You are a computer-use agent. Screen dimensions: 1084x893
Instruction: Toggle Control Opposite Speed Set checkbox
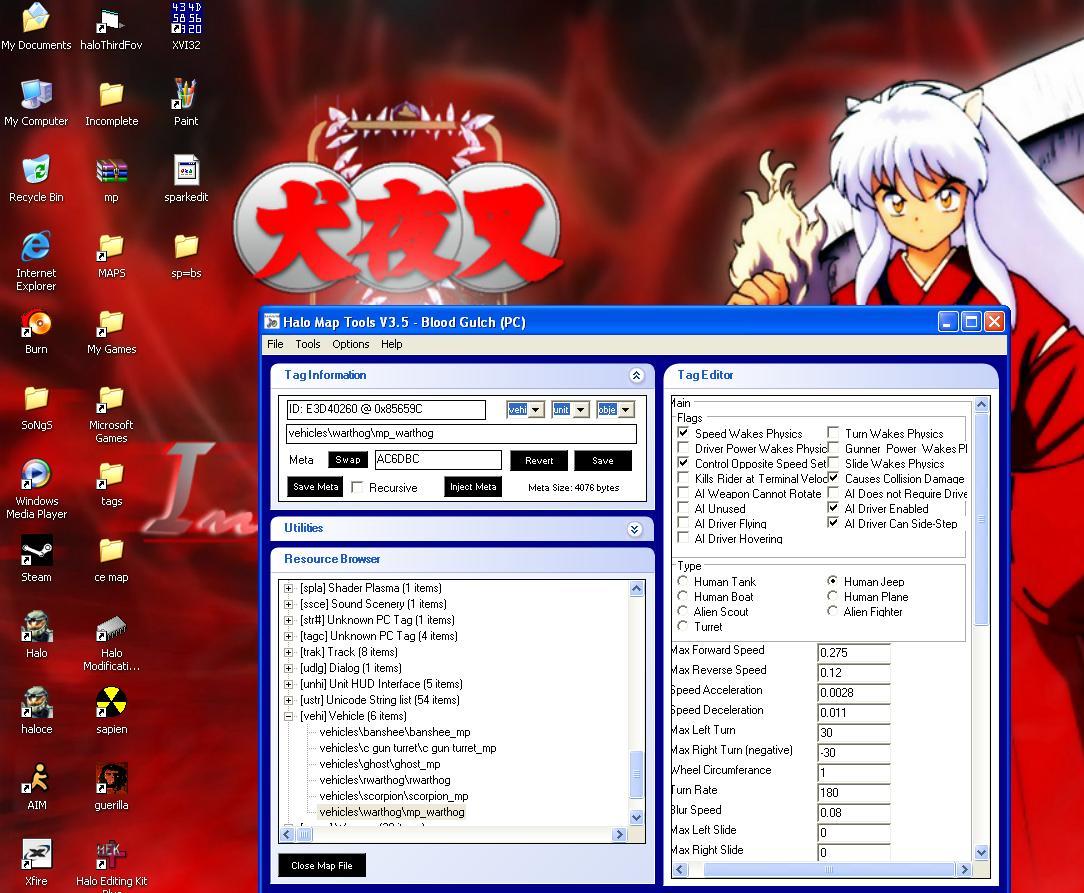click(x=683, y=462)
